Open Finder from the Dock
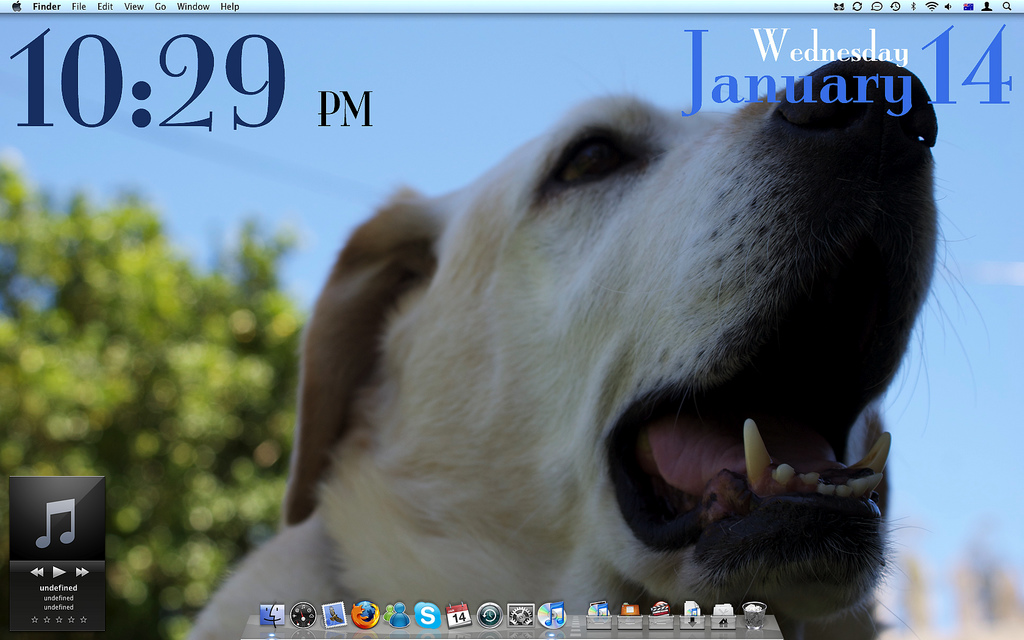This screenshot has height=640, width=1024. [x=272, y=615]
